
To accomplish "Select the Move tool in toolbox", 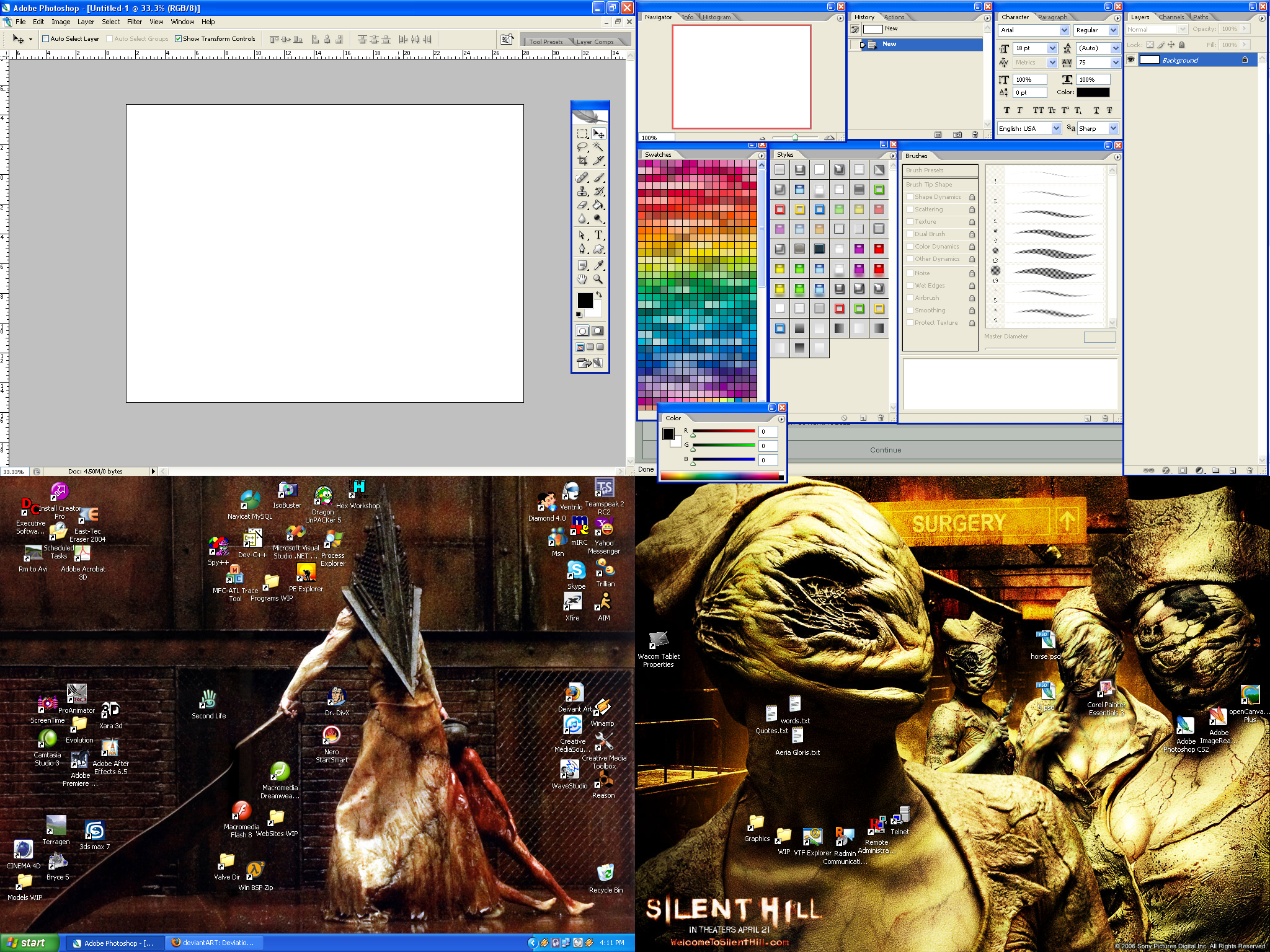I will point(598,133).
